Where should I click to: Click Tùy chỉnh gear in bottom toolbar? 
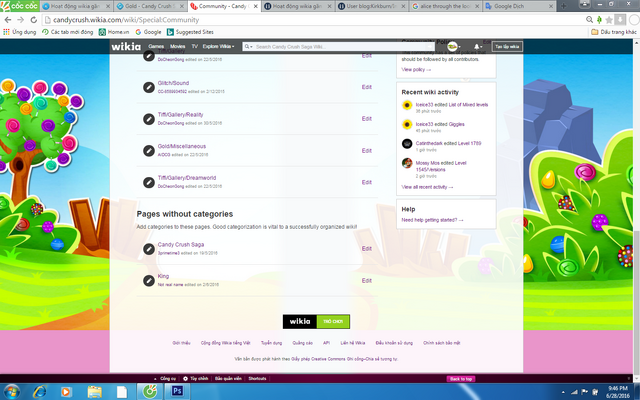(x=196, y=378)
